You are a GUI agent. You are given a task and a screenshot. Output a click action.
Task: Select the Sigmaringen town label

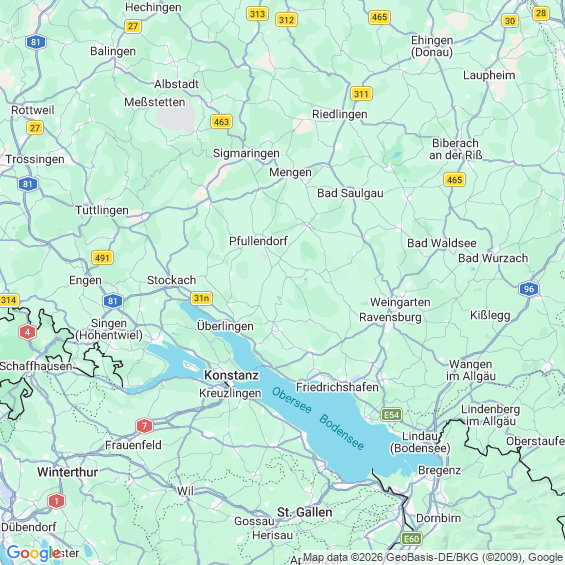point(246,153)
